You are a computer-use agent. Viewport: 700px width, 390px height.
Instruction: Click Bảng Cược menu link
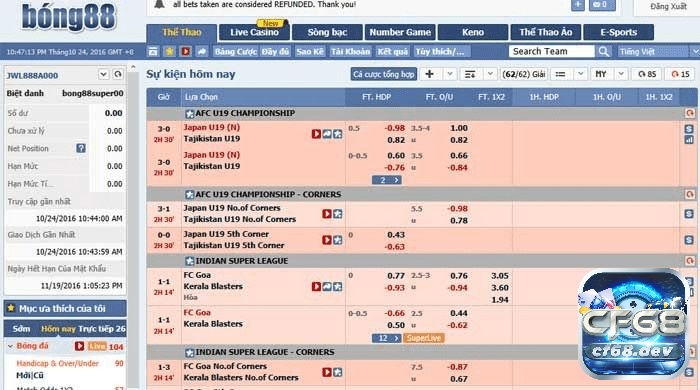pos(235,51)
